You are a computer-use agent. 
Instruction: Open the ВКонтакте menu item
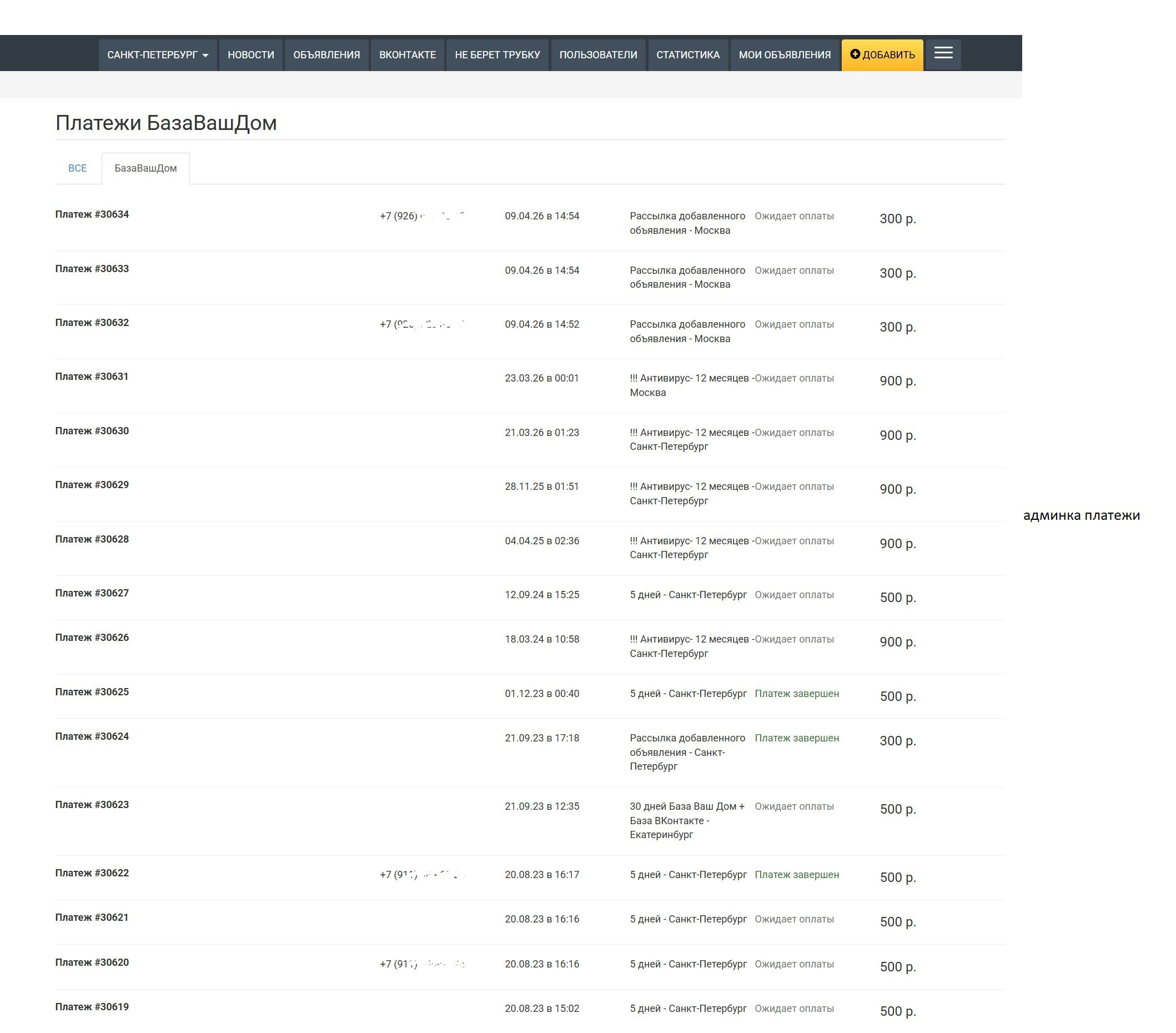click(407, 54)
